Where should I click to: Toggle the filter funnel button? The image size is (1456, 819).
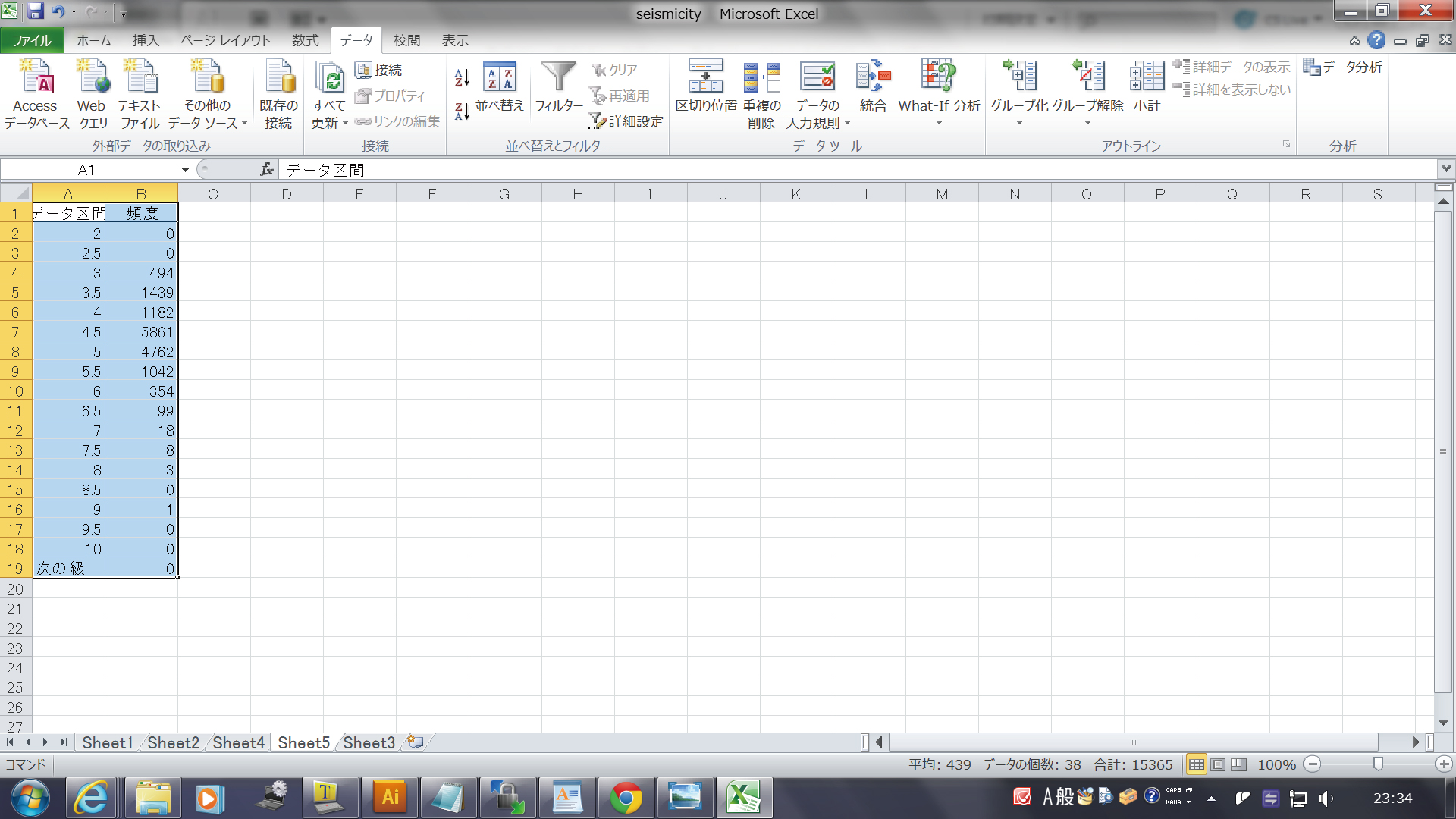559,89
